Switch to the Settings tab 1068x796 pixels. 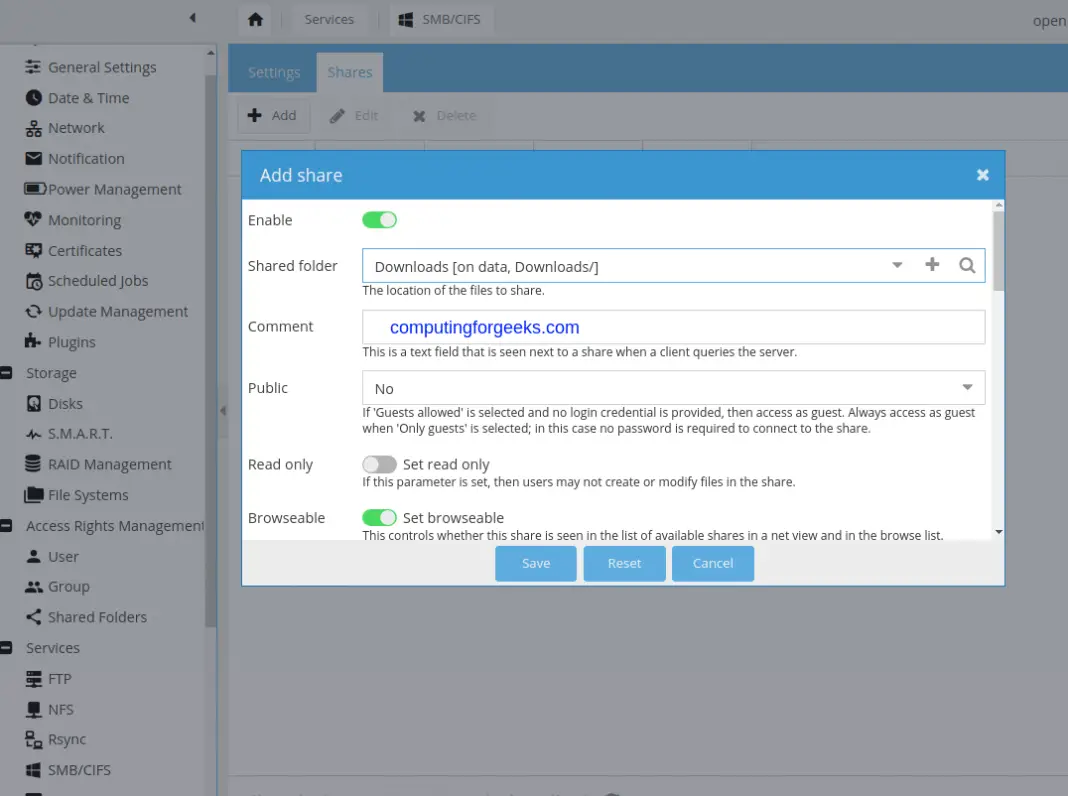[274, 72]
